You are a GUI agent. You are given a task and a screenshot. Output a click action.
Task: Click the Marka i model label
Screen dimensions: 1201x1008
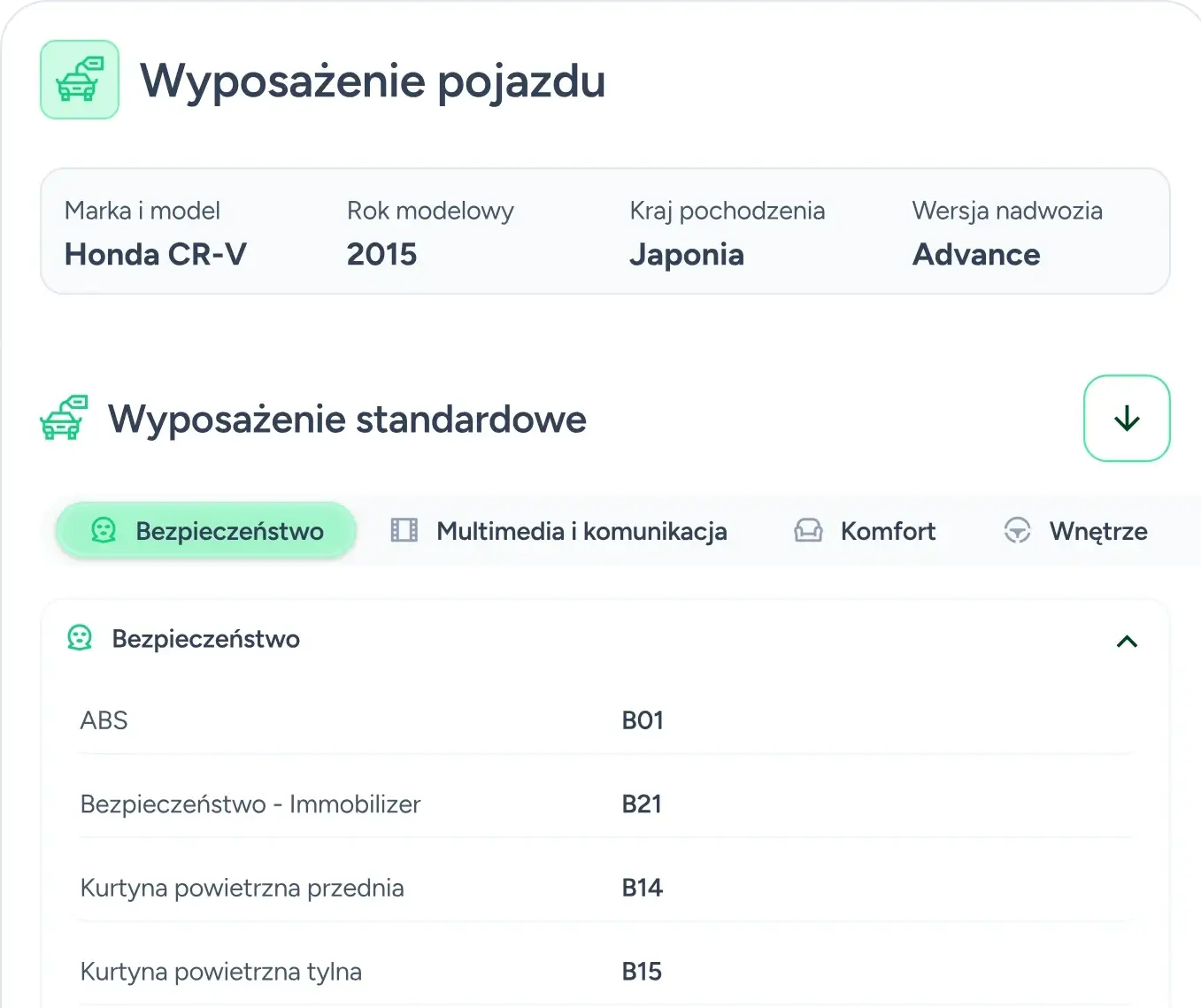click(x=142, y=211)
